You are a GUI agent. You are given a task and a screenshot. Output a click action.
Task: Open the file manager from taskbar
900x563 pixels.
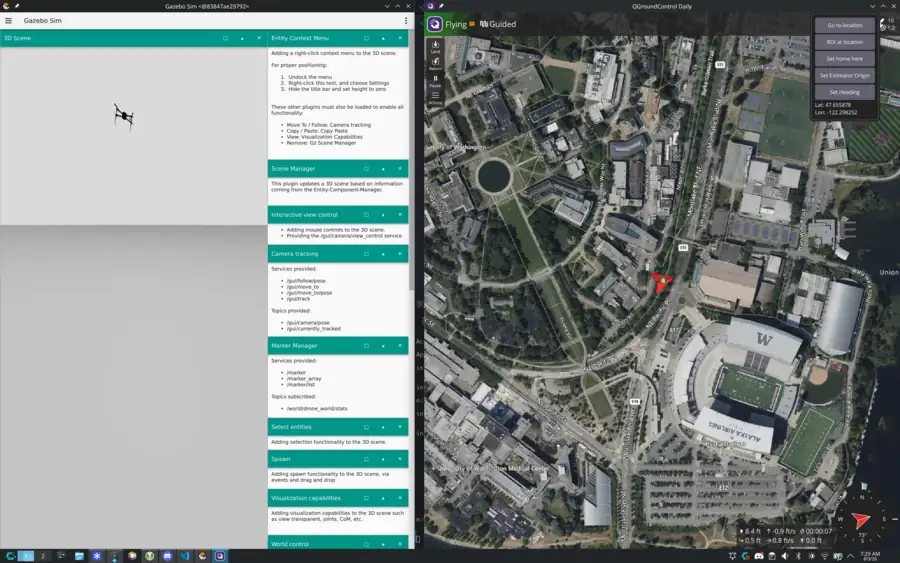79,556
